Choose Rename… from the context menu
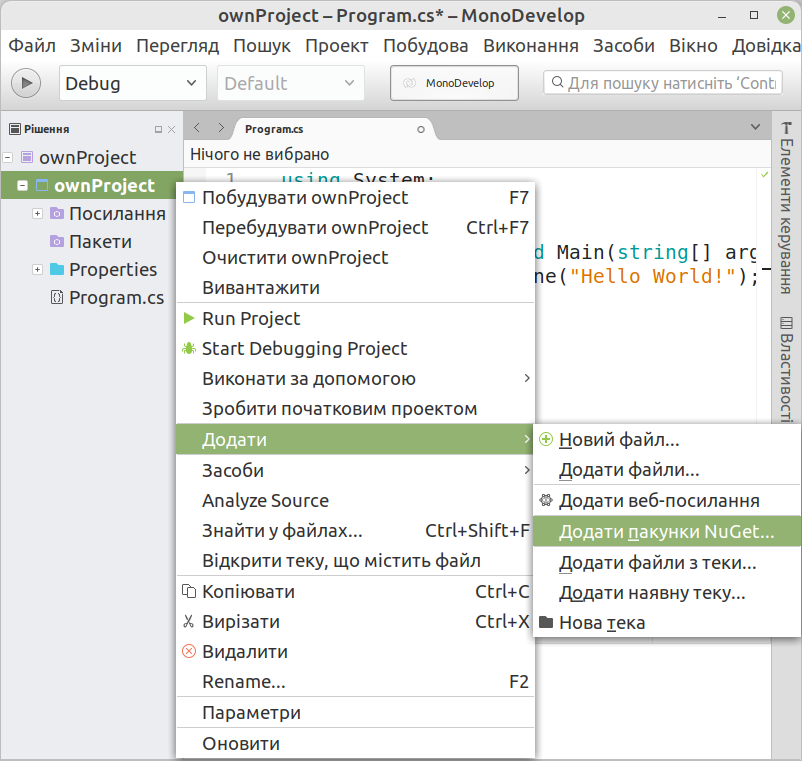 pyautogui.click(x=355, y=682)
